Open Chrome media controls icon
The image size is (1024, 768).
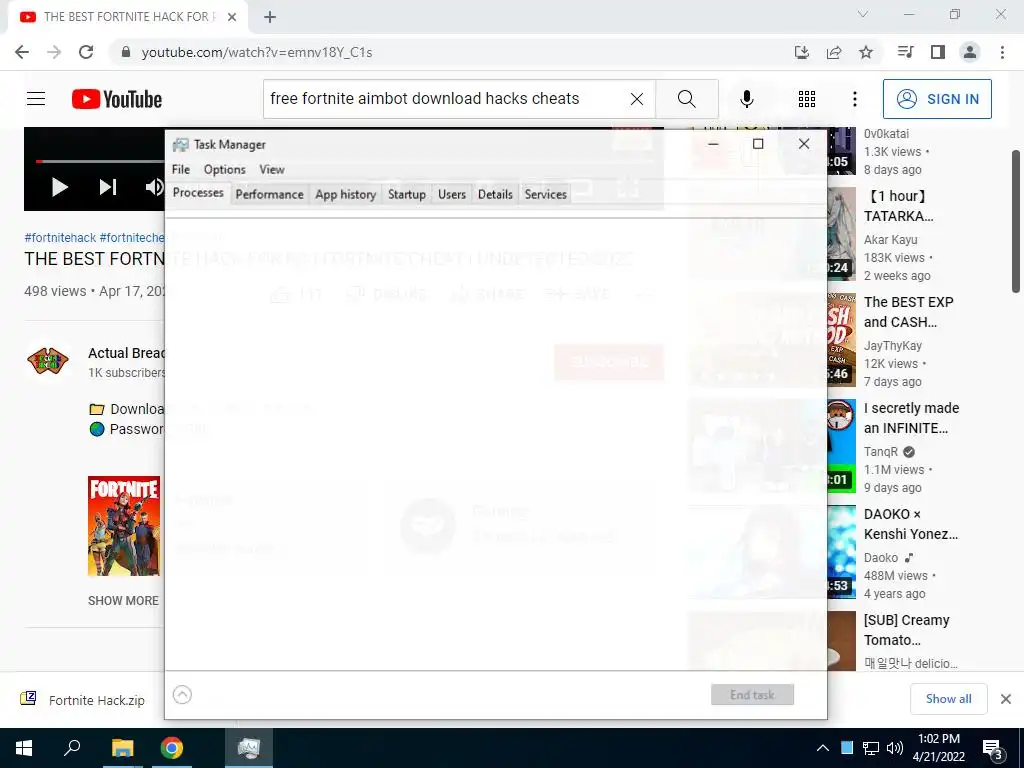(905, 52)
